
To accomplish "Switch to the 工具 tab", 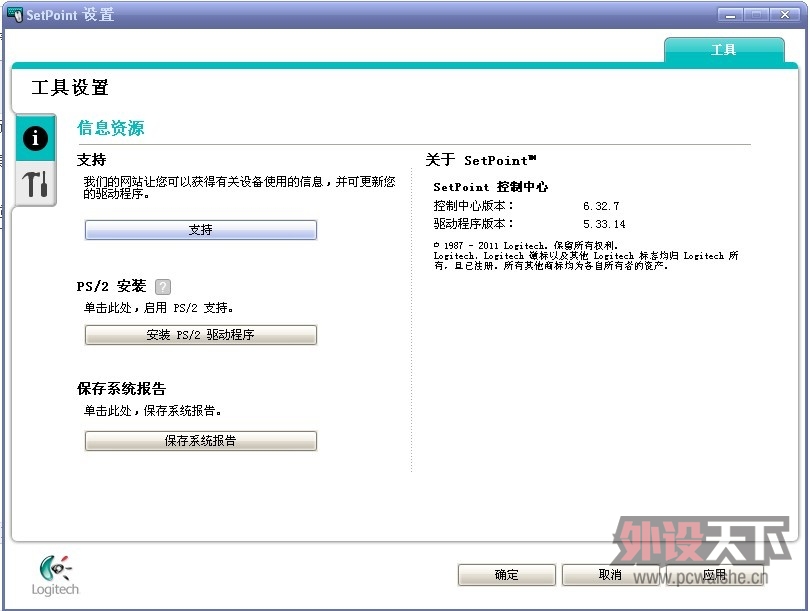I will click(x=724, y=50).
